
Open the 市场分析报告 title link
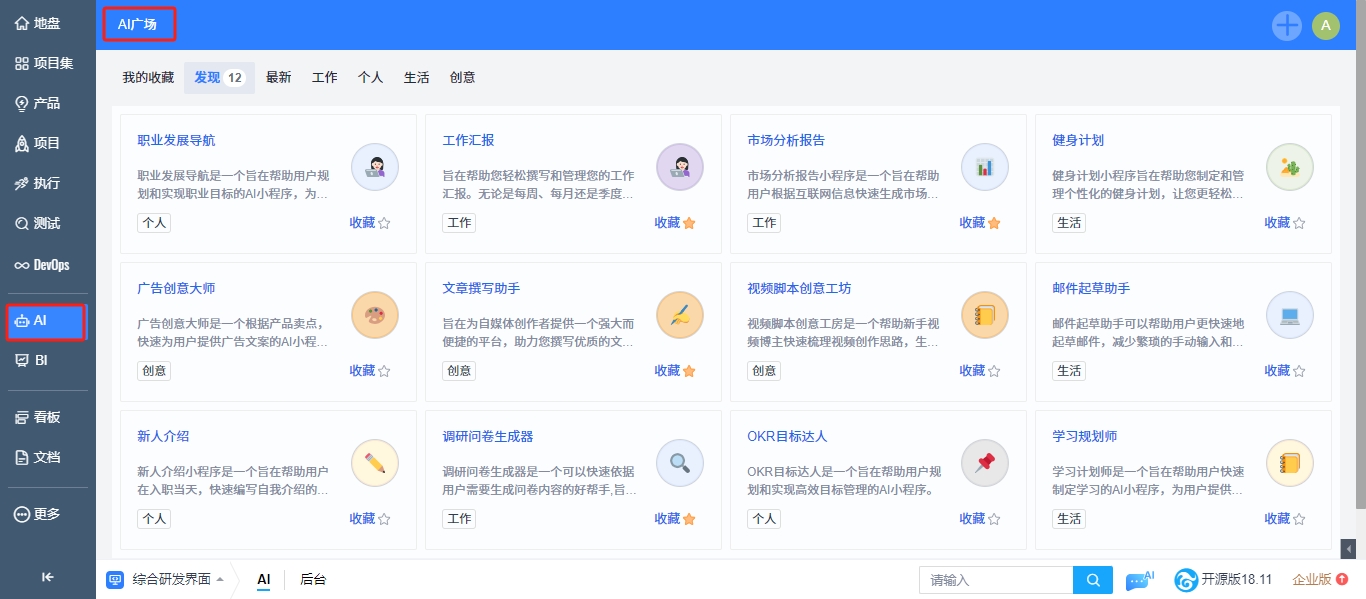(x=786, y=140)
